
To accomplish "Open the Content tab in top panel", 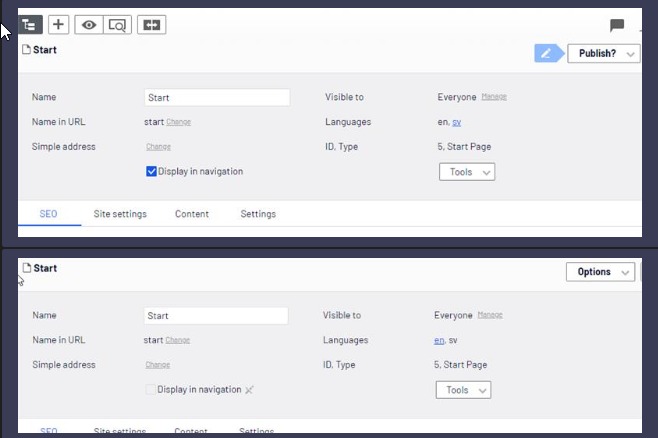I will pyautogui.click(x=192, y=214).
